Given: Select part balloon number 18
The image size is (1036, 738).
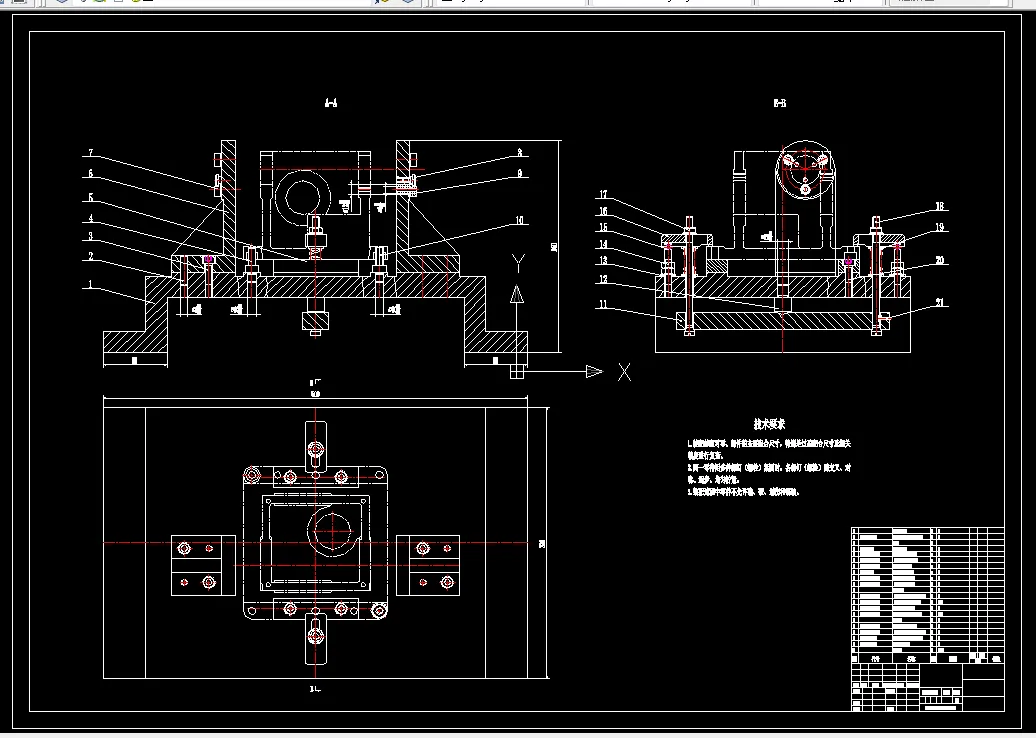Looking at the screenshot, I should coord(940,207).
